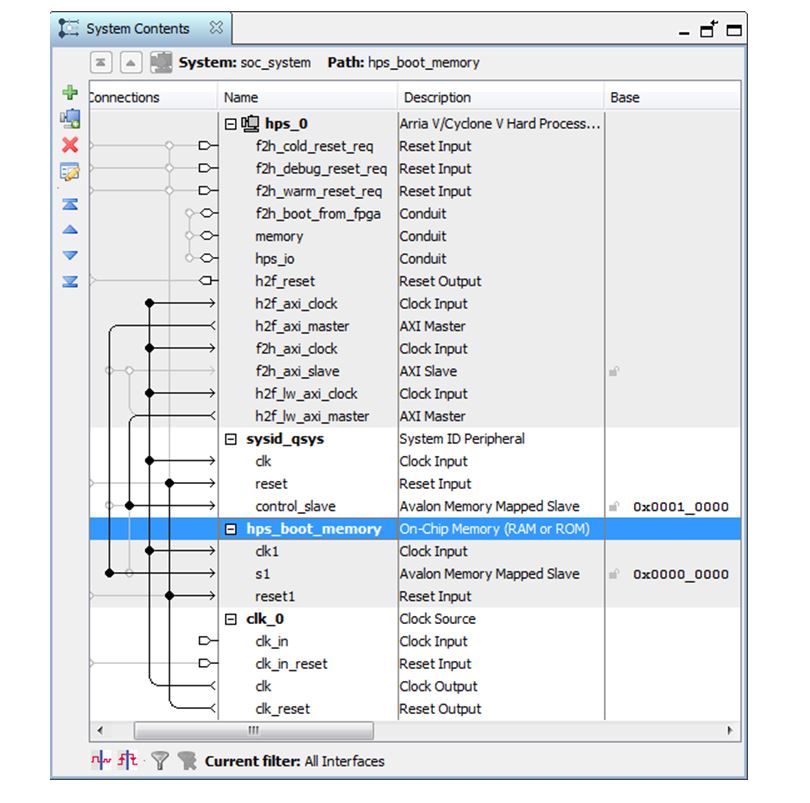Collapse the clk_0 component
This screenshot has width=810, height=803.
[231, 619]
